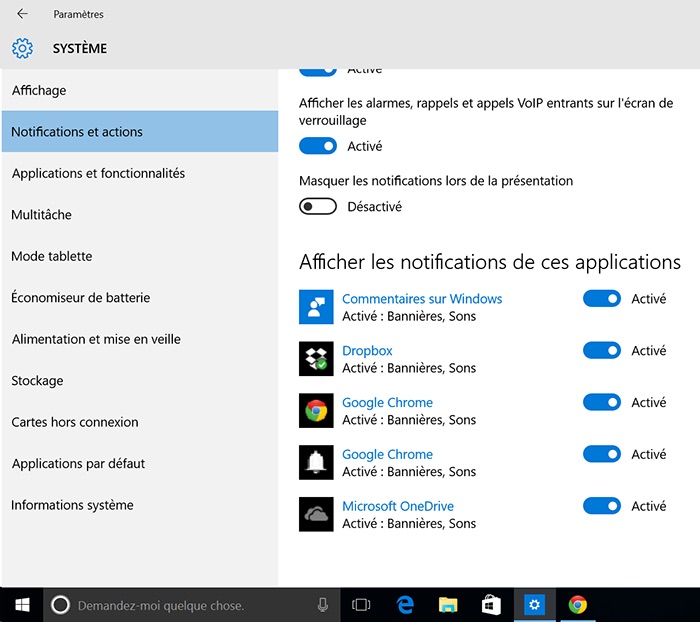Select Affichage in the sidebar
Image resolution: width=700 pixels, height=622 pixels.
39,90
